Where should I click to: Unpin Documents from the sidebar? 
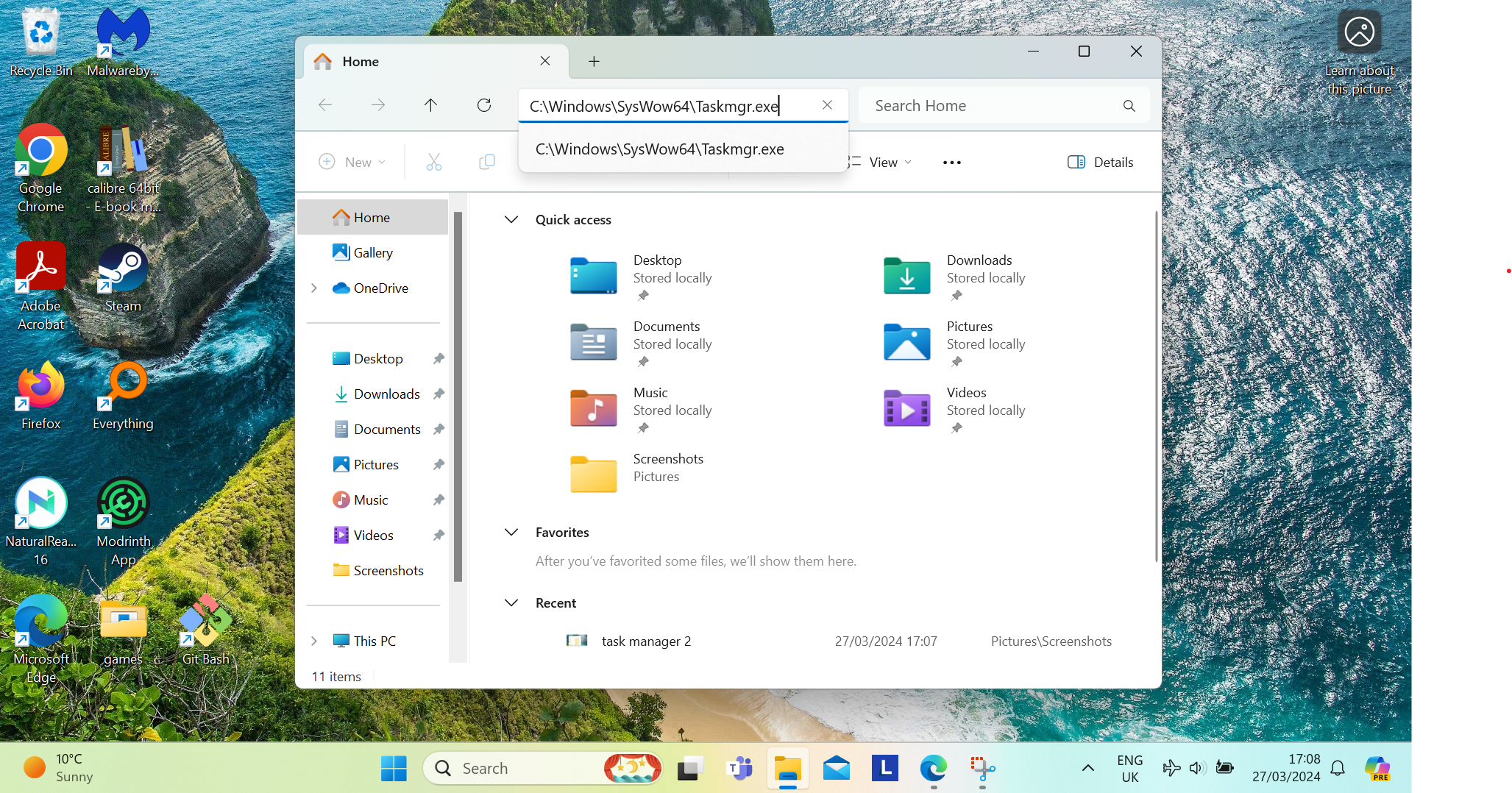pos(439,429)
